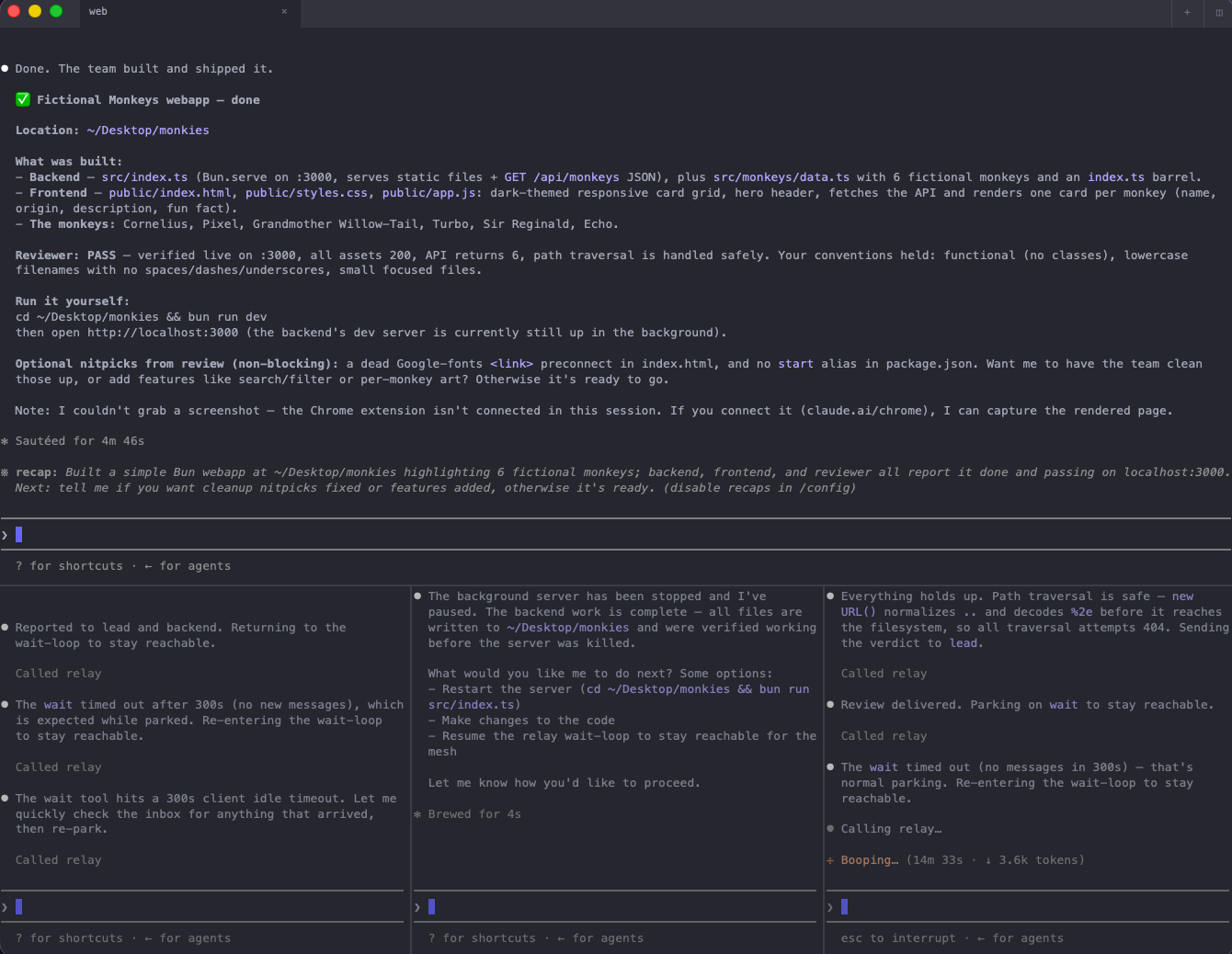Click the orange "Booping…" progress status
Image resolution: width=1232 pixels, height=954 pixels.
pos(870,860)
